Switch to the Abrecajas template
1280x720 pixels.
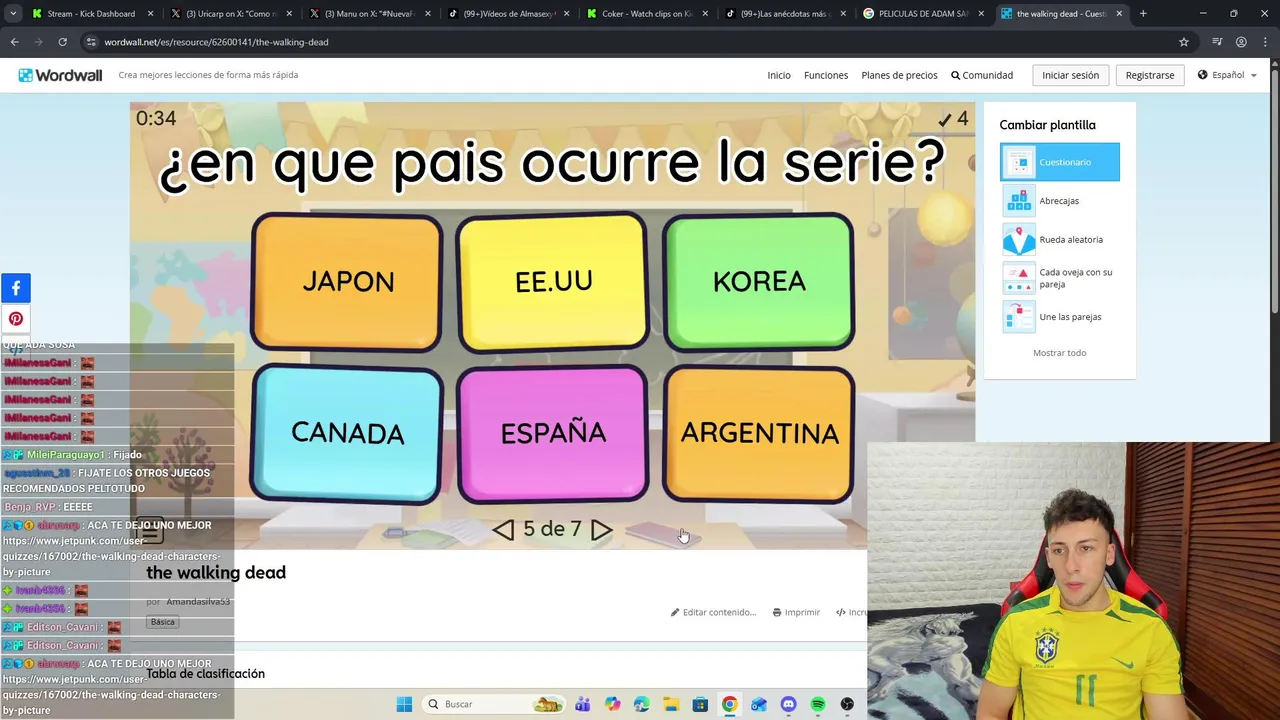1060,201
